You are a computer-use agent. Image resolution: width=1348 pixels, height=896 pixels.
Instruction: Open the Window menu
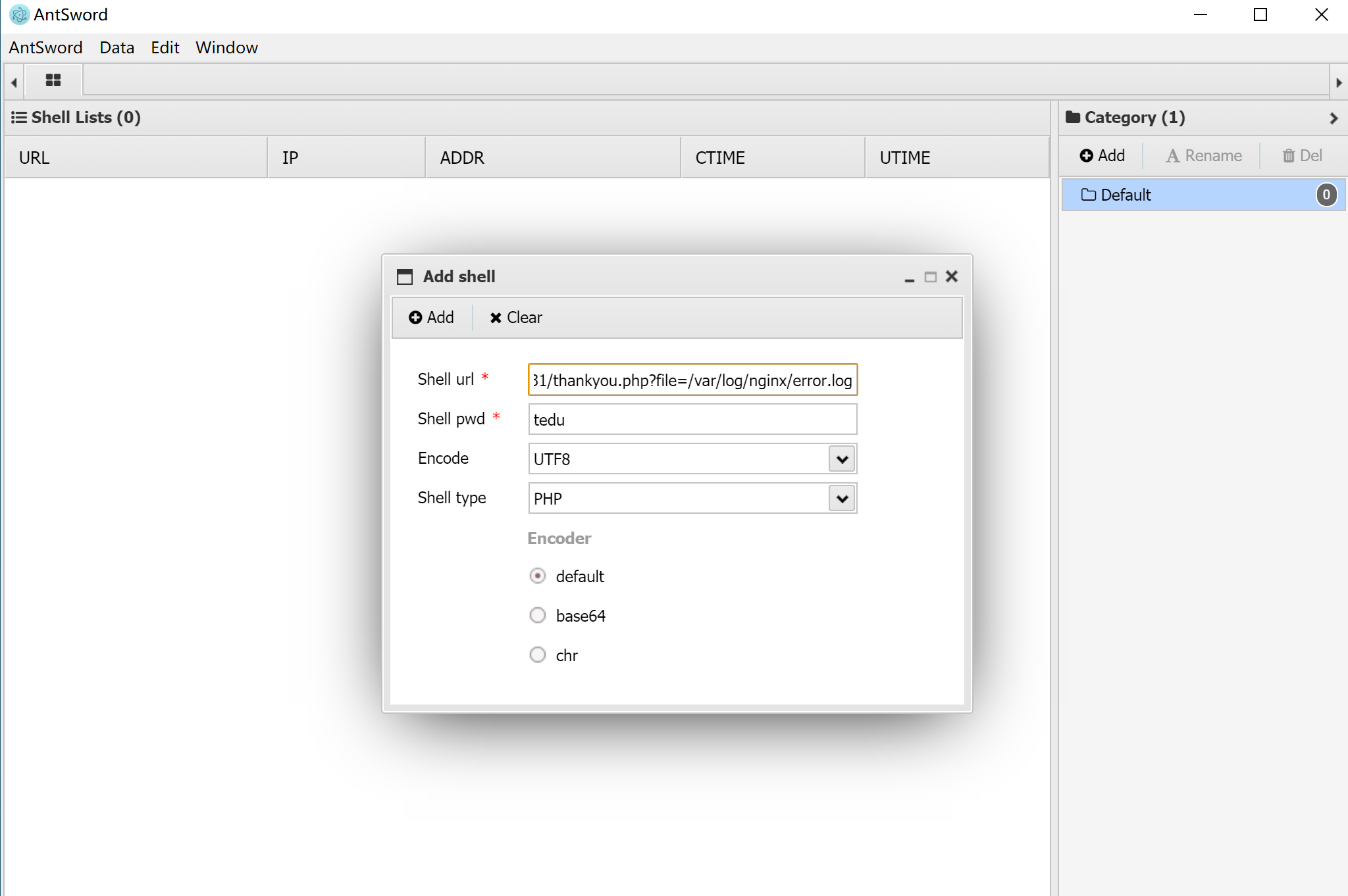226,48
